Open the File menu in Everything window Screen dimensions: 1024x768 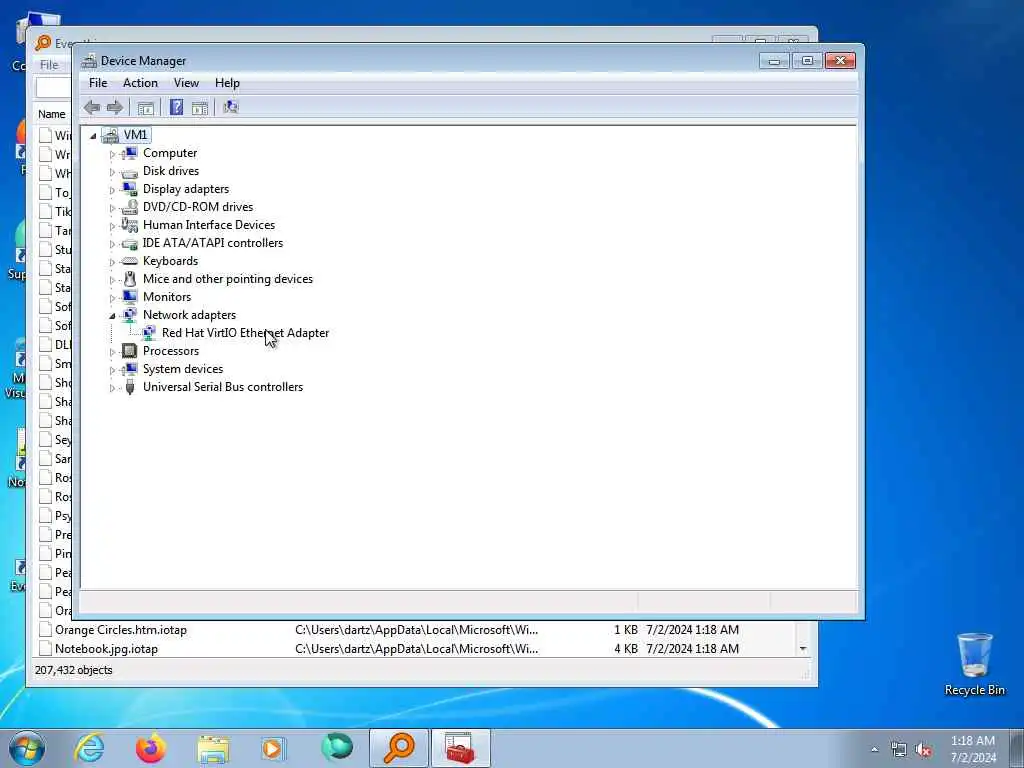pos(49,65)
